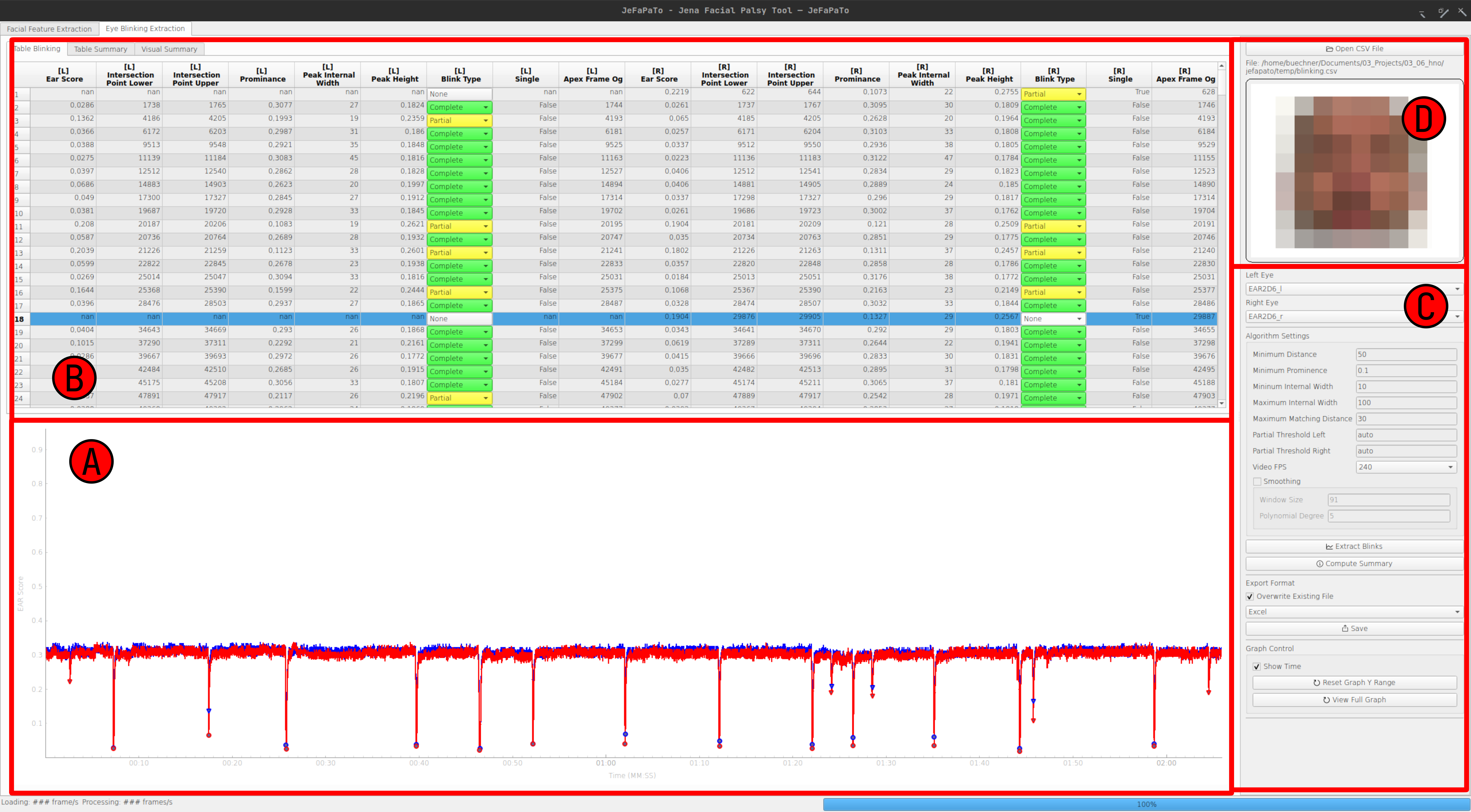The image size is (1471, 812).
Task: Uncheck Overwrite Existing File
Action: click(1250, 597)
